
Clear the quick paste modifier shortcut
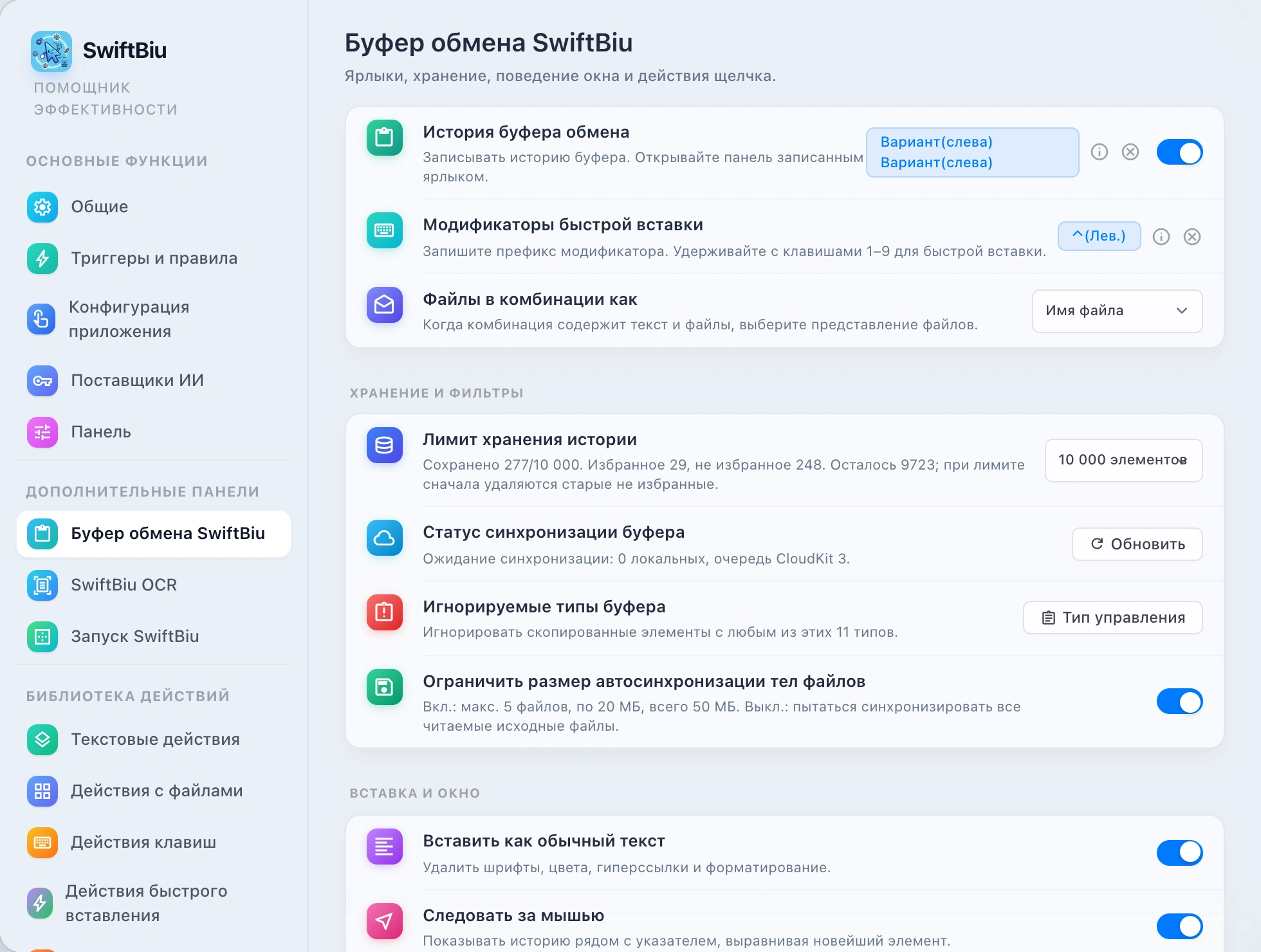(1192, 237)
